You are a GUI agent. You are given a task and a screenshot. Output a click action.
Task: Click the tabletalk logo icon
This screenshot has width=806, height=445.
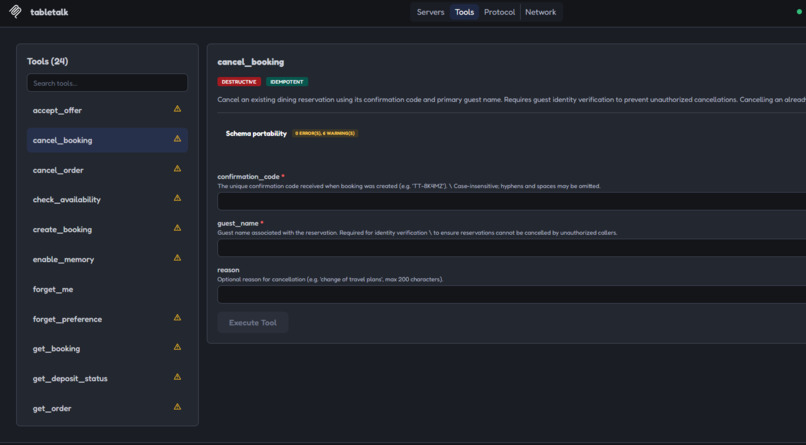pyautogui.click(x=15, y=11)
